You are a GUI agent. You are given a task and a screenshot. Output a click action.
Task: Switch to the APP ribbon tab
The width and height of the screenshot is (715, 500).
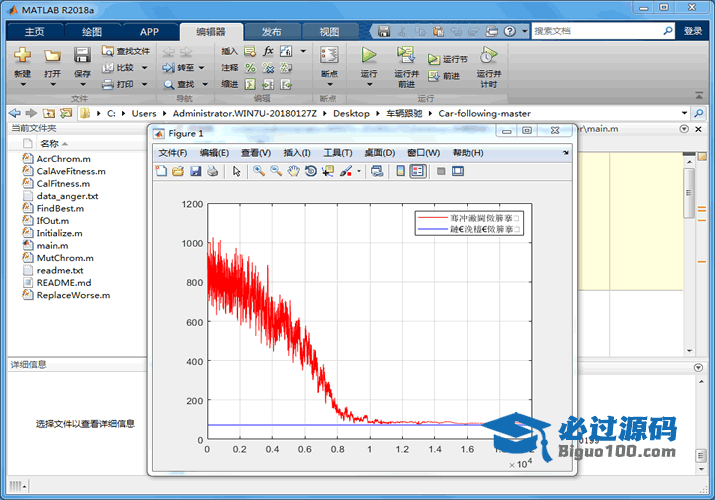(149, 32)
